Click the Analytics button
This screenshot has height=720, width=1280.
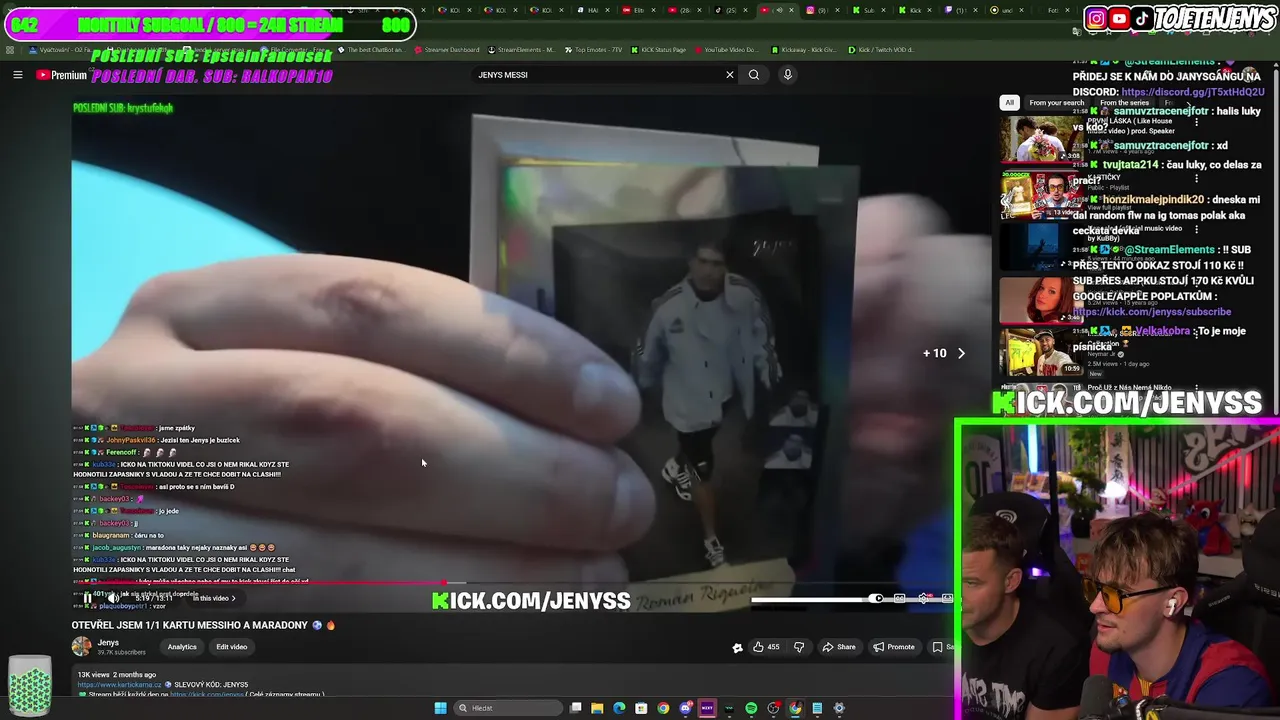(182, 647)
